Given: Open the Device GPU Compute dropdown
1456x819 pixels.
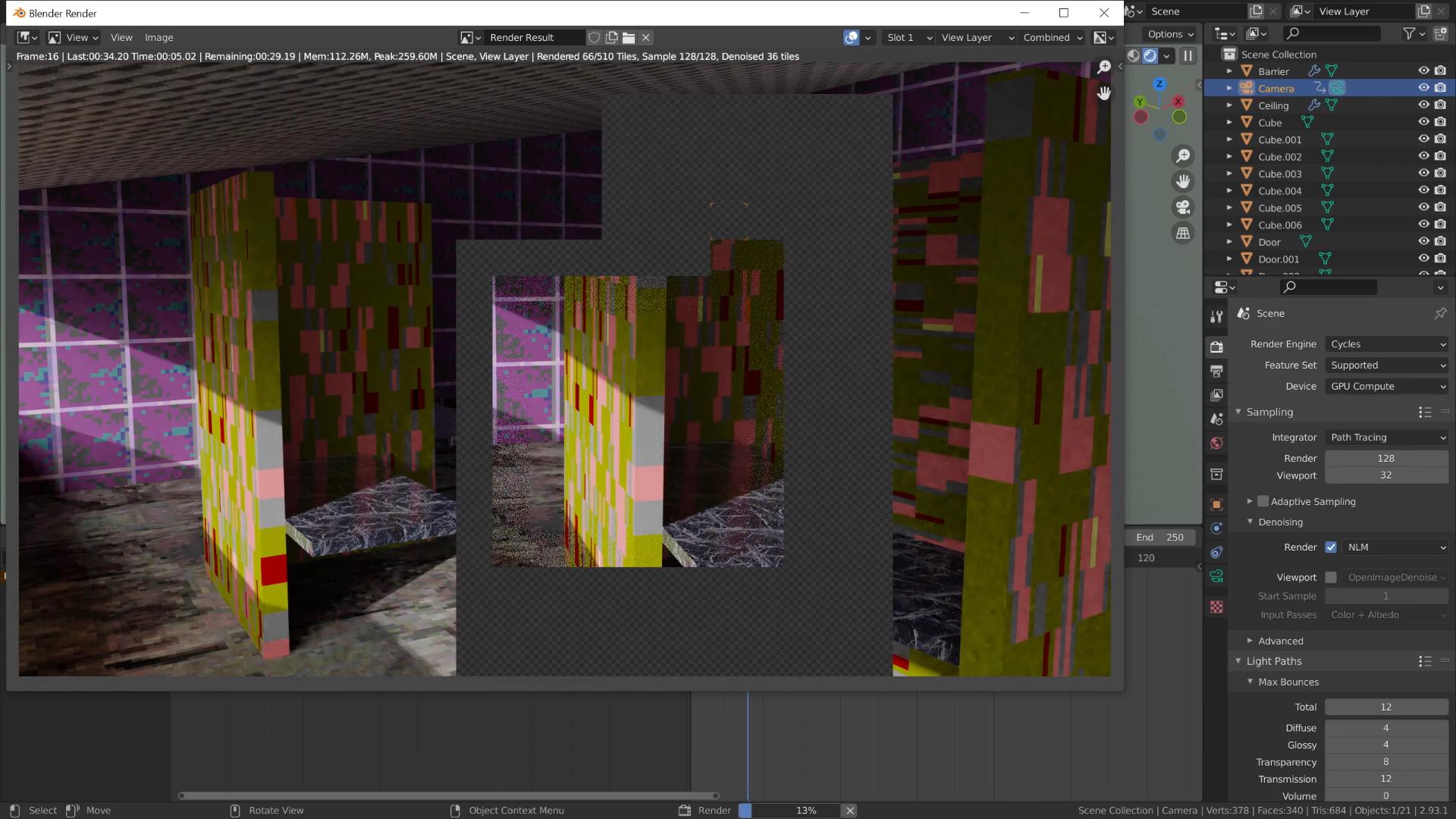Looking at the screenshot, I should pyautogui.click(x=1386, y=386).
